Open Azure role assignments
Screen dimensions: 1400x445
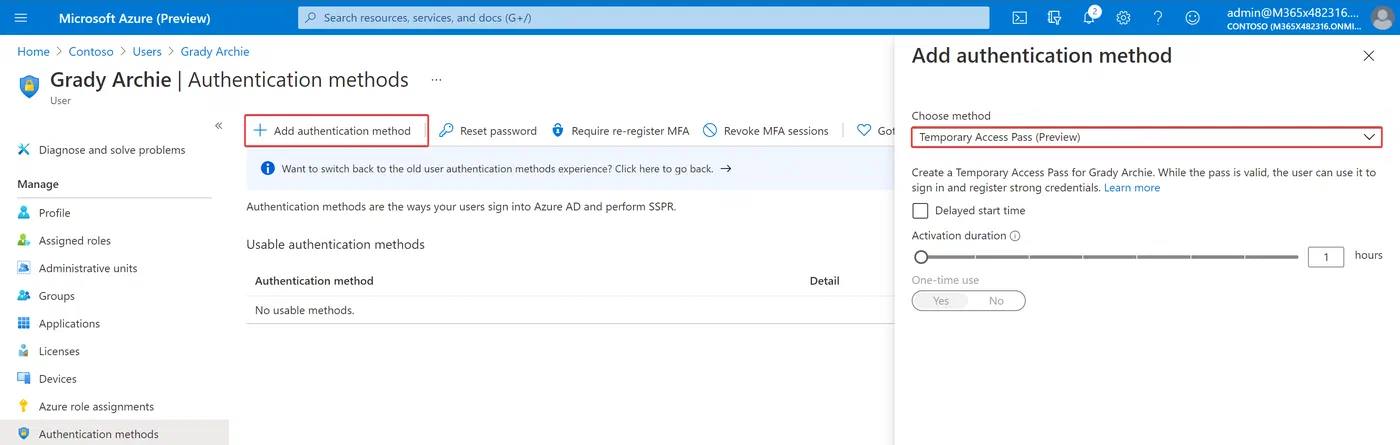(x=96, y=407)
